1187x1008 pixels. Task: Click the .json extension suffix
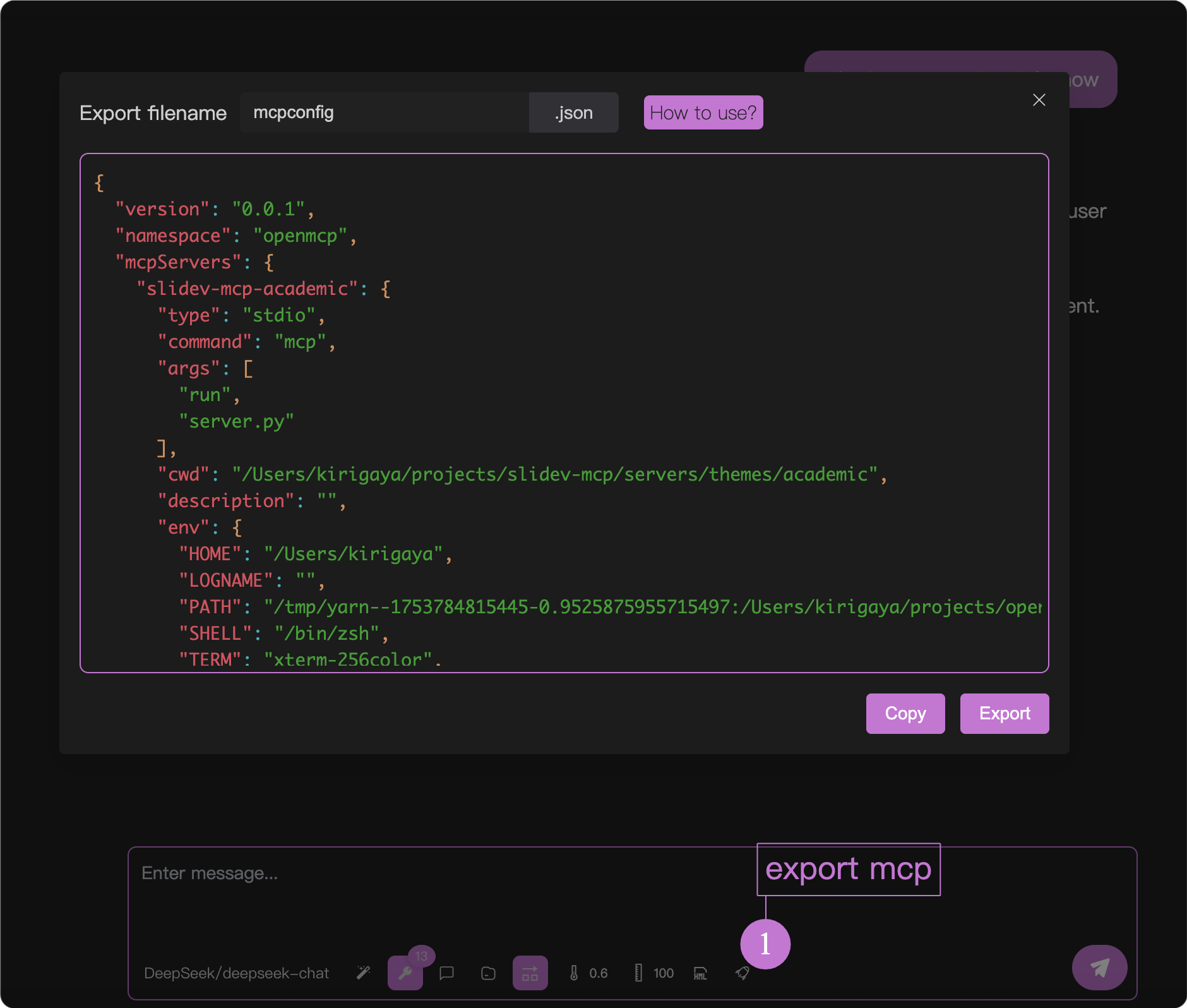[x=573, y=112]
